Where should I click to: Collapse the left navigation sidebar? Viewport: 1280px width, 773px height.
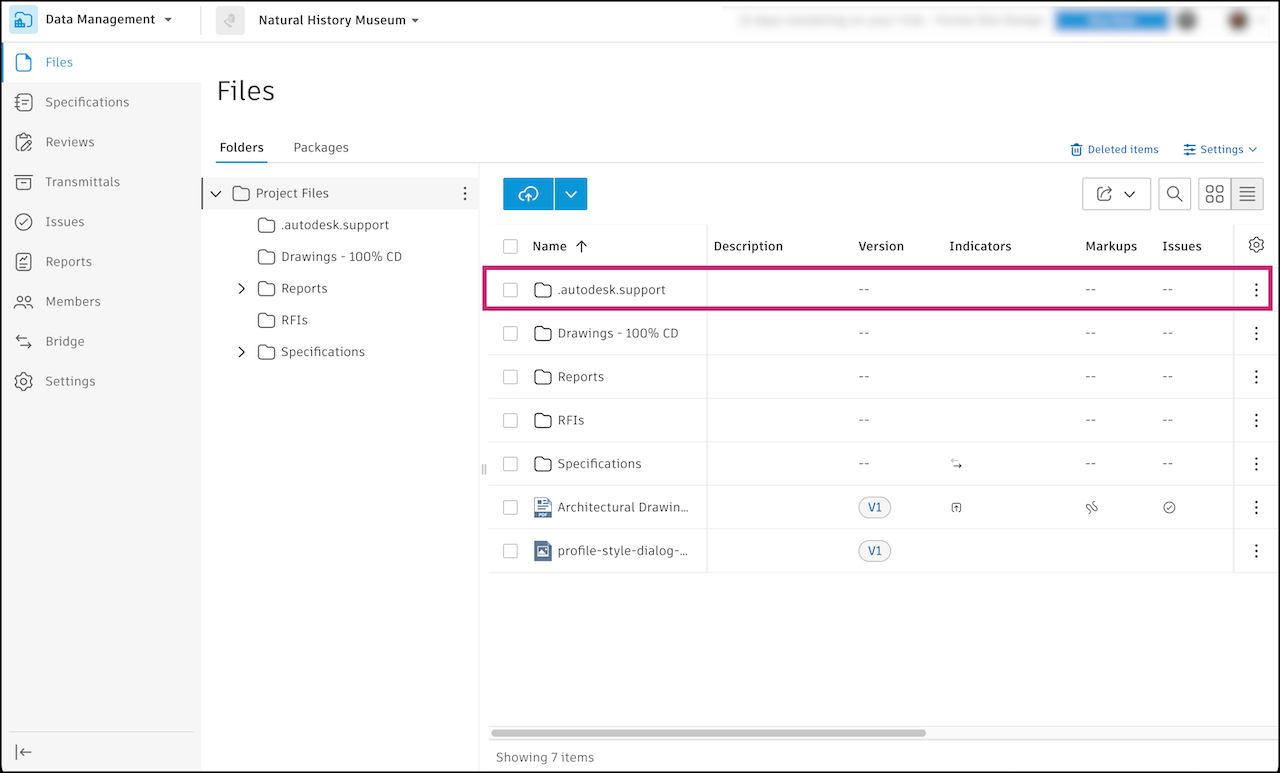click(24, 752)
